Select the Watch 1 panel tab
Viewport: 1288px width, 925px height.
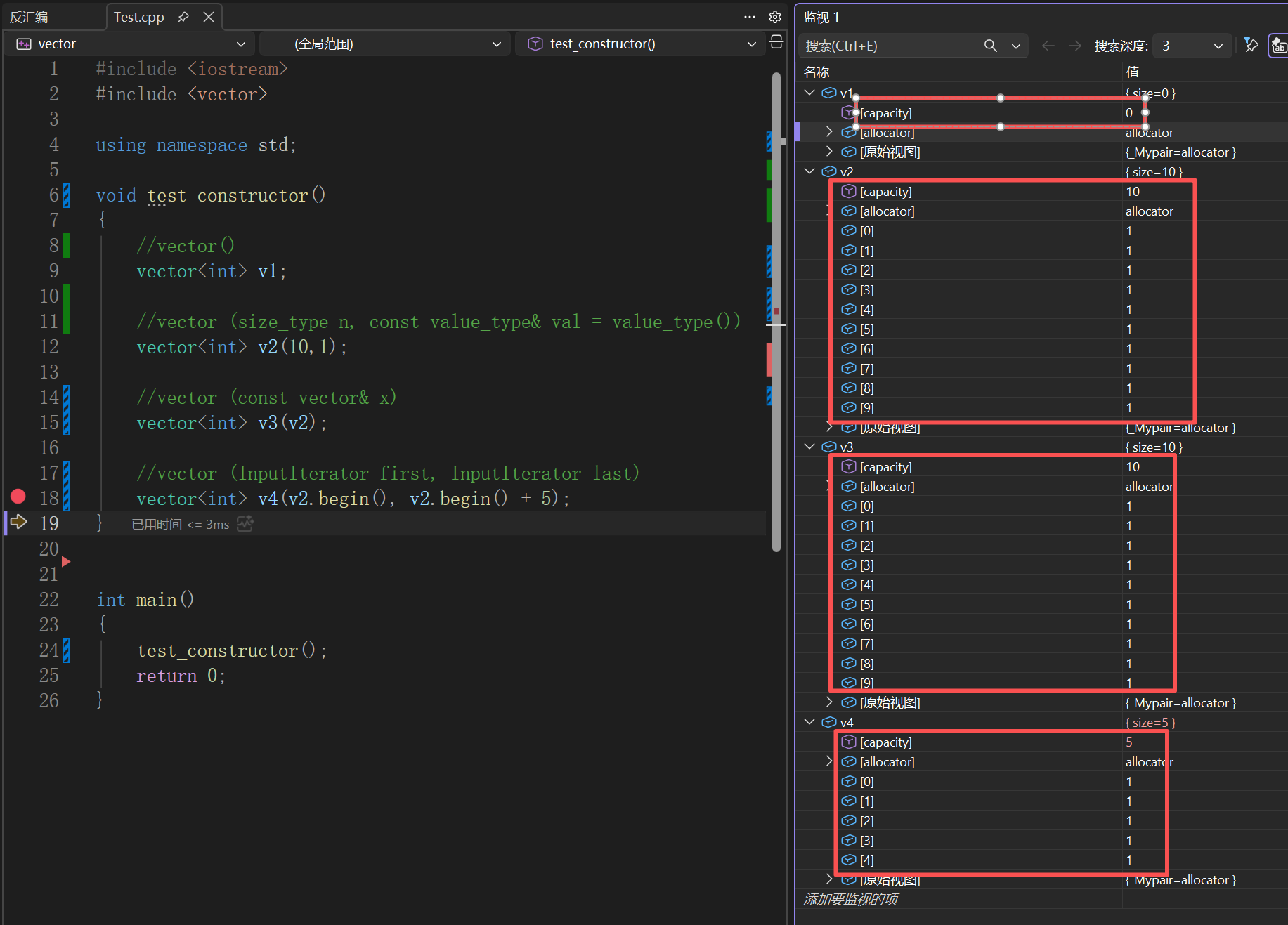click(821, 17)
